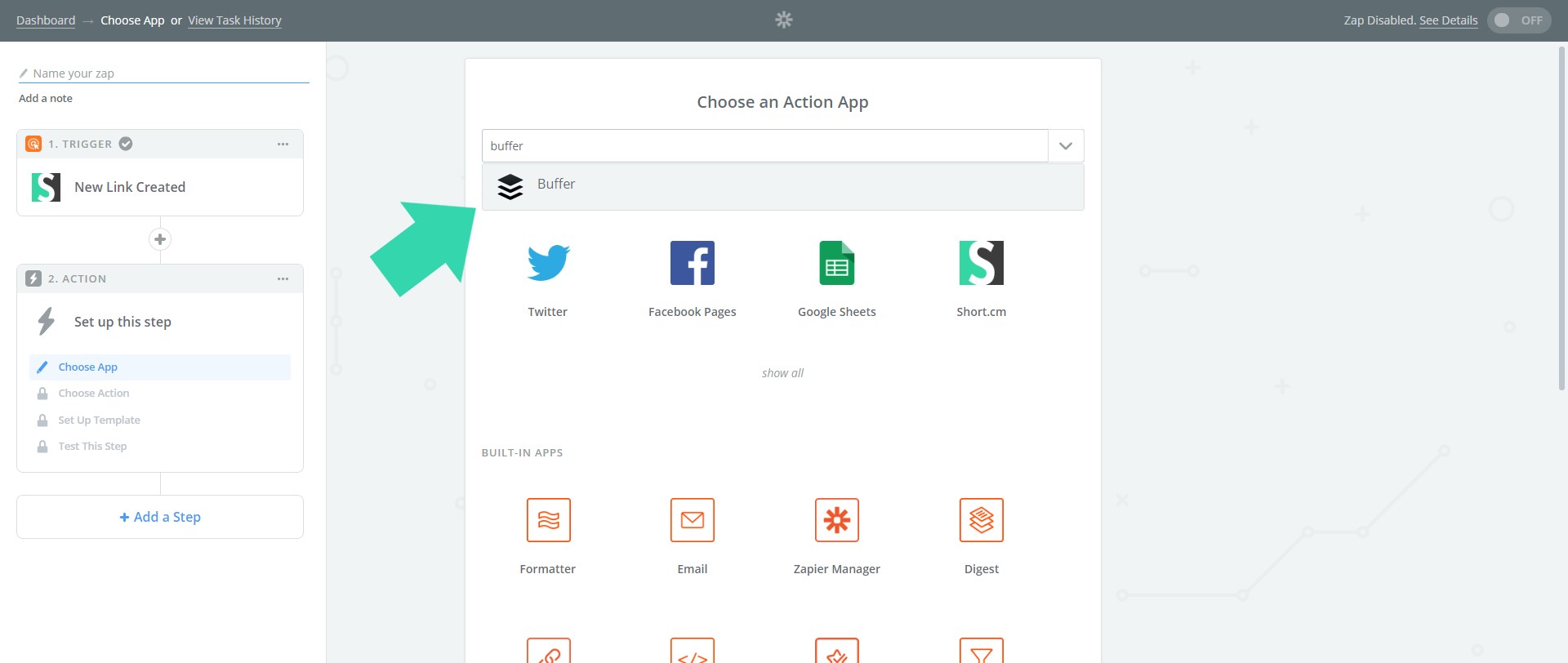Open the Action step options menu
Screen dimensions: 1568x663
[x=283, y=279]
